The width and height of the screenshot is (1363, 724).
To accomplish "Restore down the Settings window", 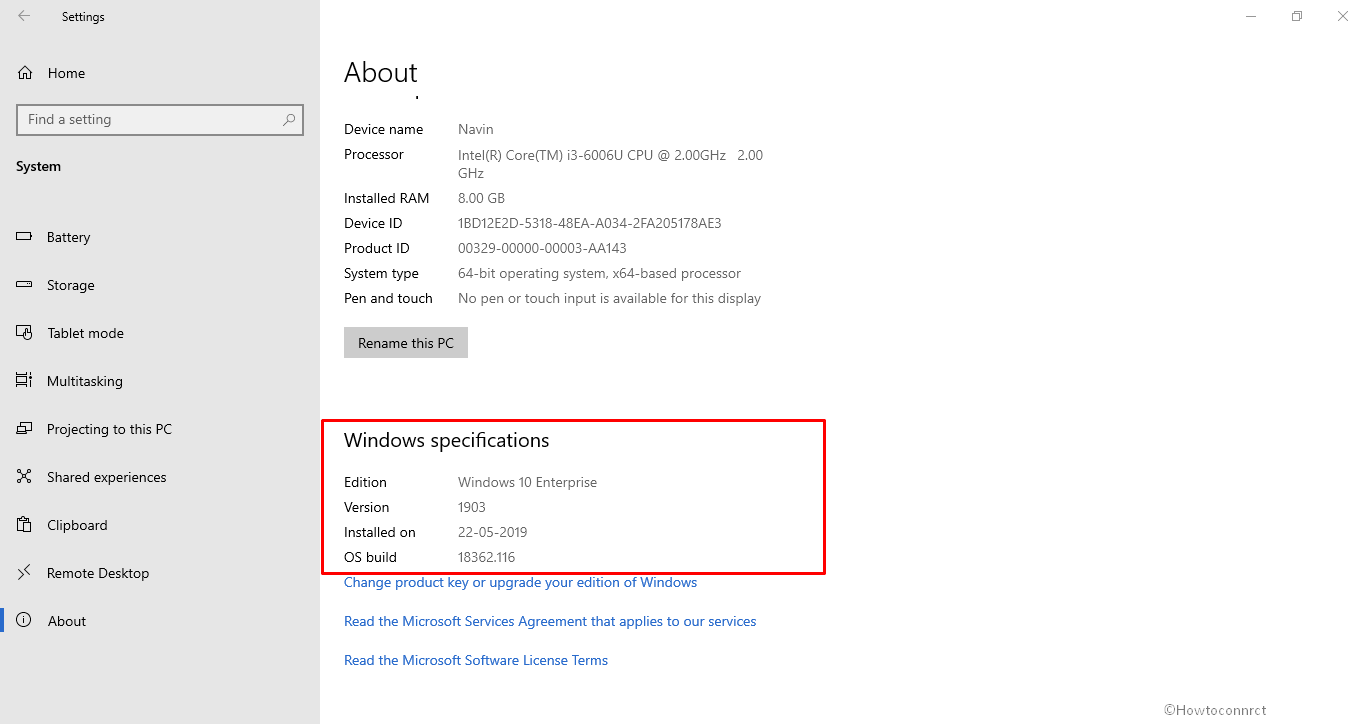I will point(1297,16).
